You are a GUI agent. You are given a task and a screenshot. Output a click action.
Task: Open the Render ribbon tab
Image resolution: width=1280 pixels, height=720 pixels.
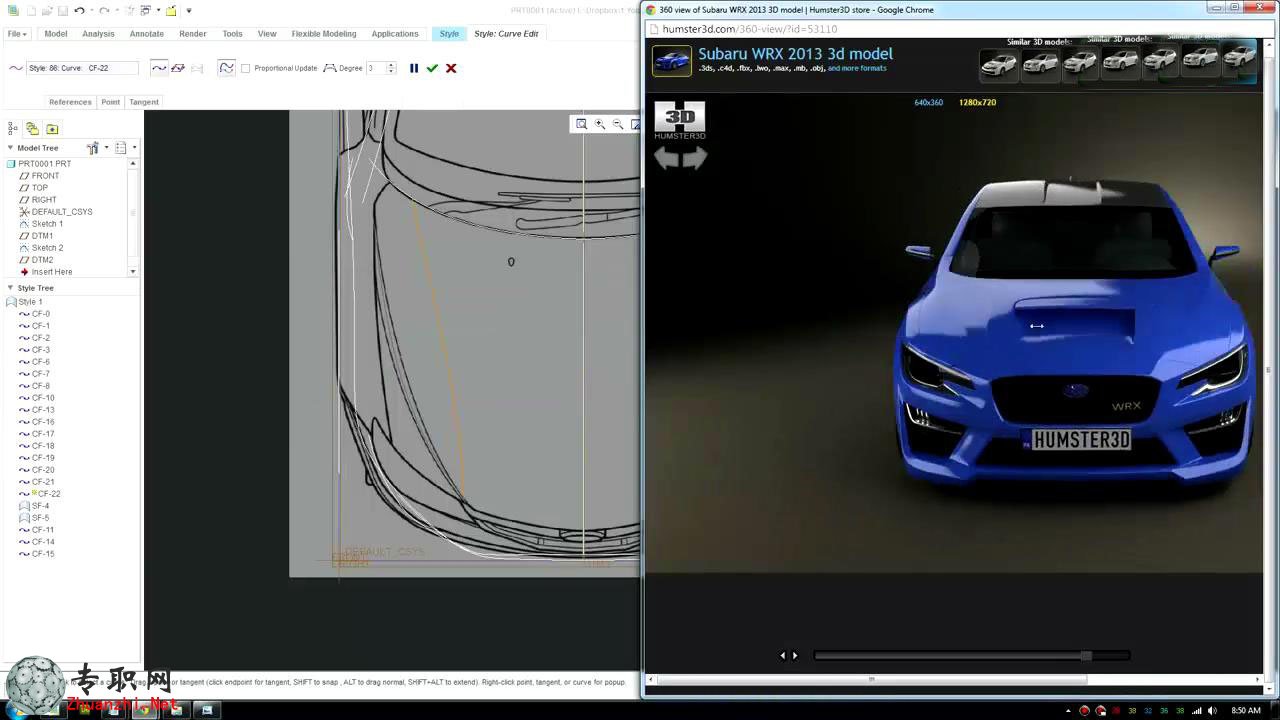pyautogui.click(x=193, y=34)
